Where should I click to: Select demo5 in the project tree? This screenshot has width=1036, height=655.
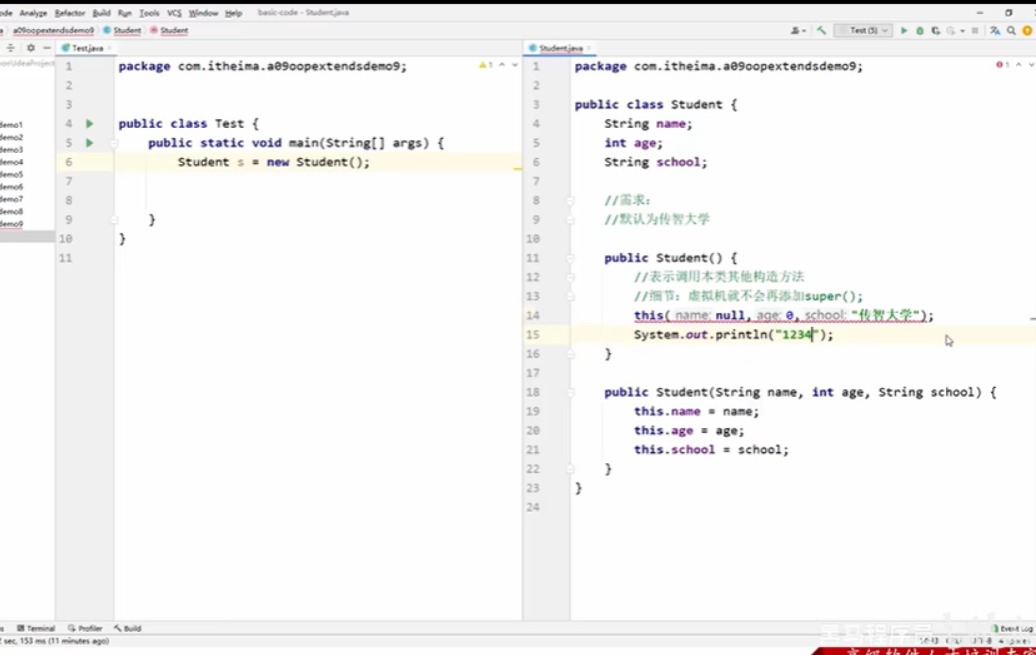11,174
